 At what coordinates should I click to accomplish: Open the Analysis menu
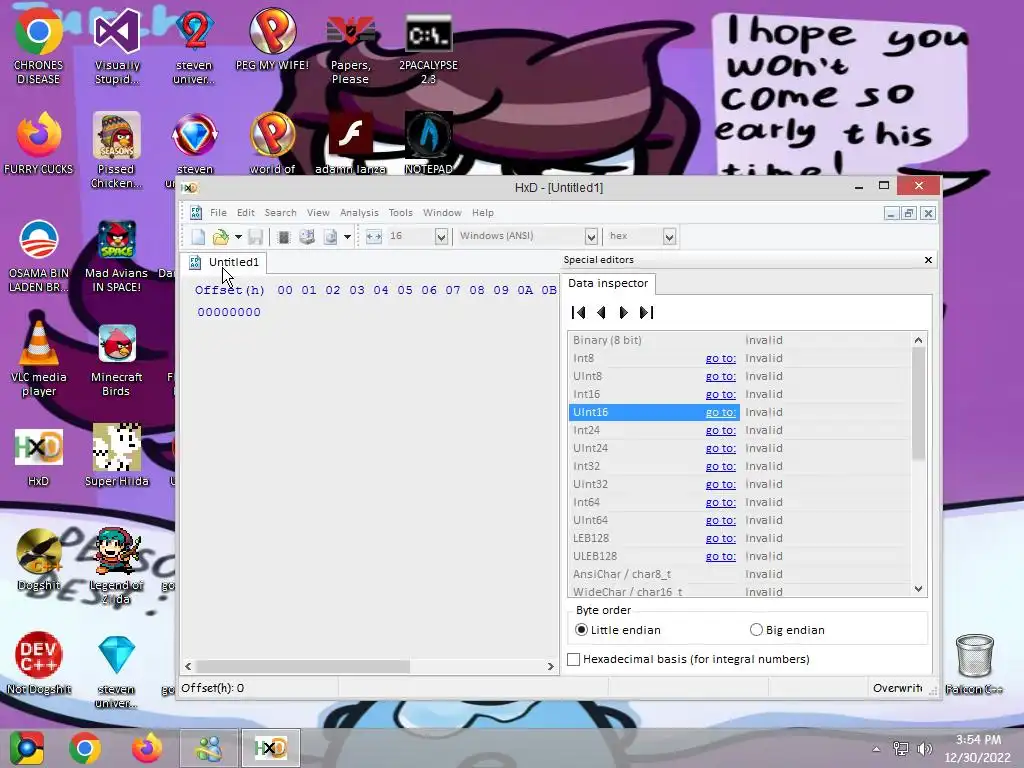pyautogui.click(x=359, y=213)
